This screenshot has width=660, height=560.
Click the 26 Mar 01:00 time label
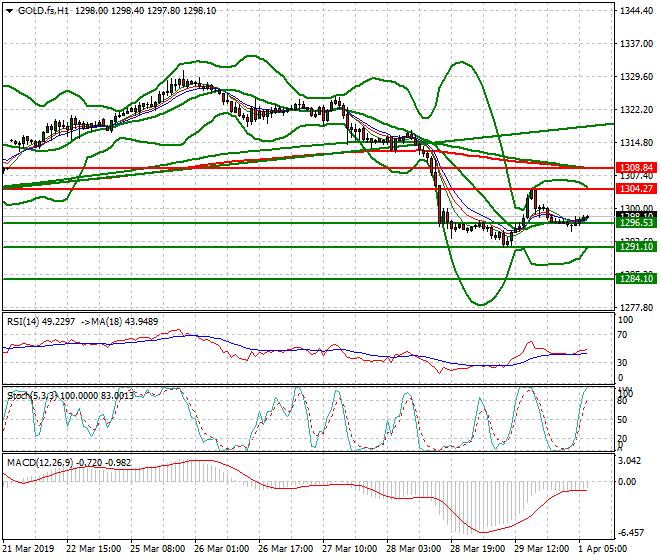pyautogui.click(x=221, y=549)
